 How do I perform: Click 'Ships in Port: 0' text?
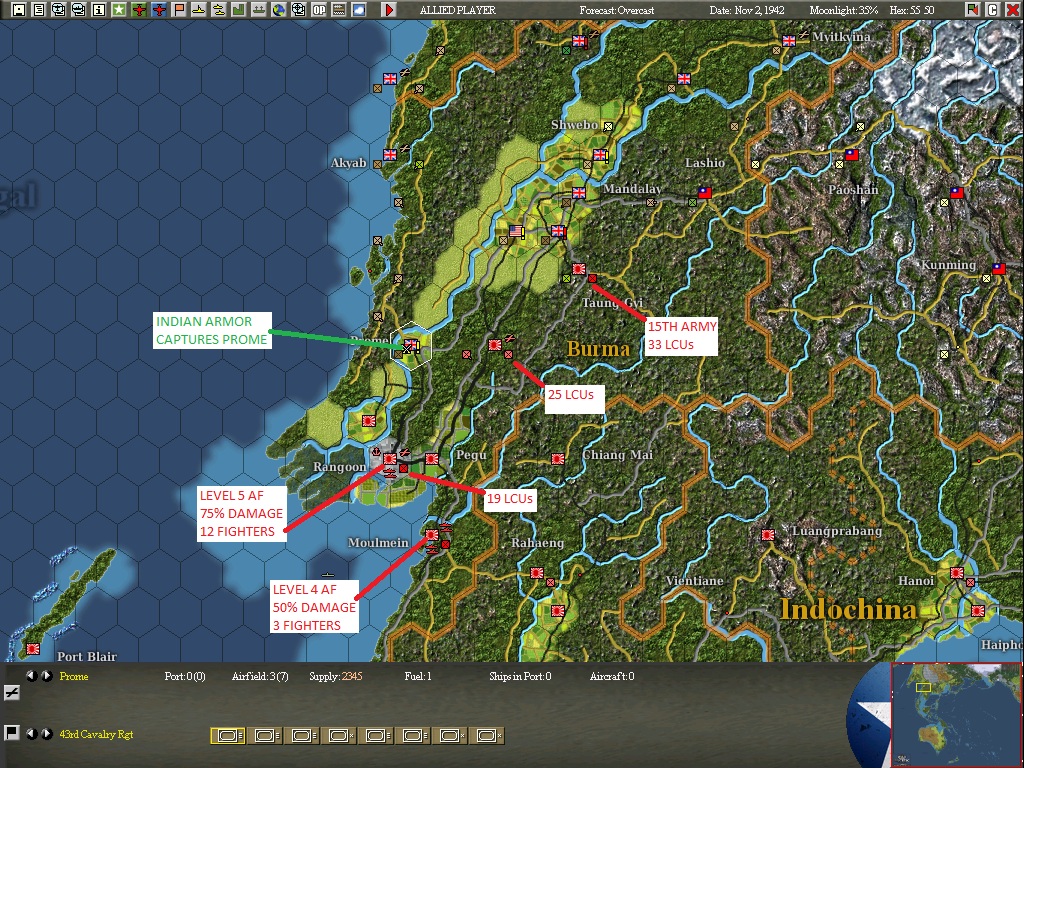click(520, 676)
